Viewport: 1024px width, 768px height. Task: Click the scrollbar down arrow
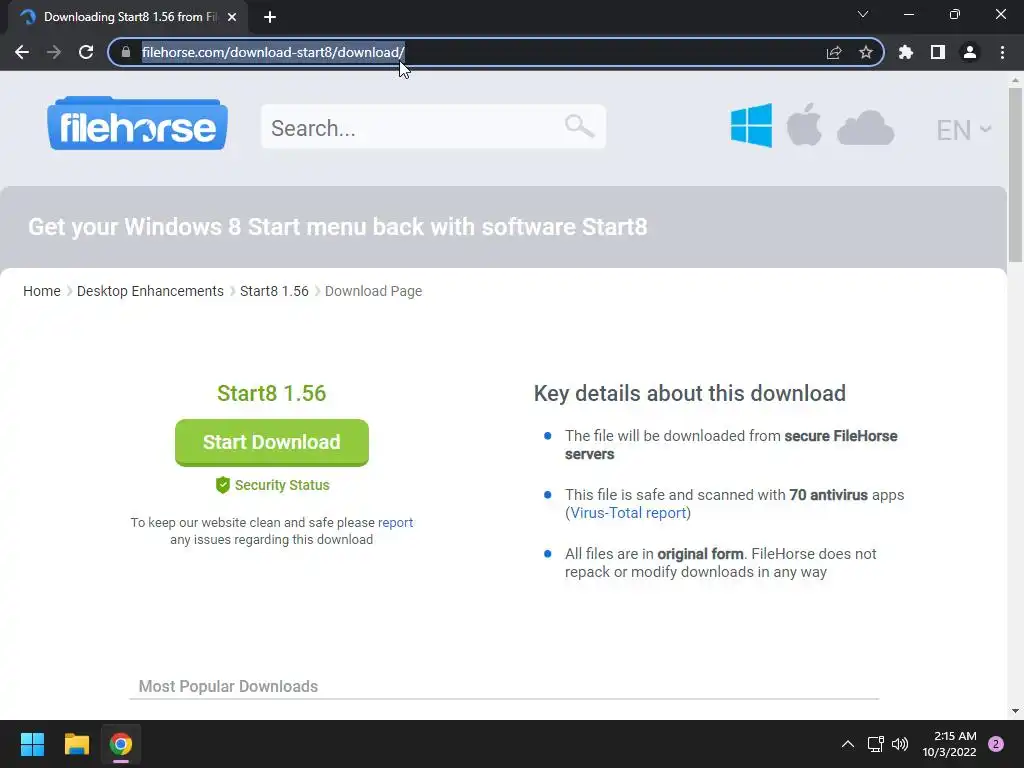click(x=1015, y=711)
